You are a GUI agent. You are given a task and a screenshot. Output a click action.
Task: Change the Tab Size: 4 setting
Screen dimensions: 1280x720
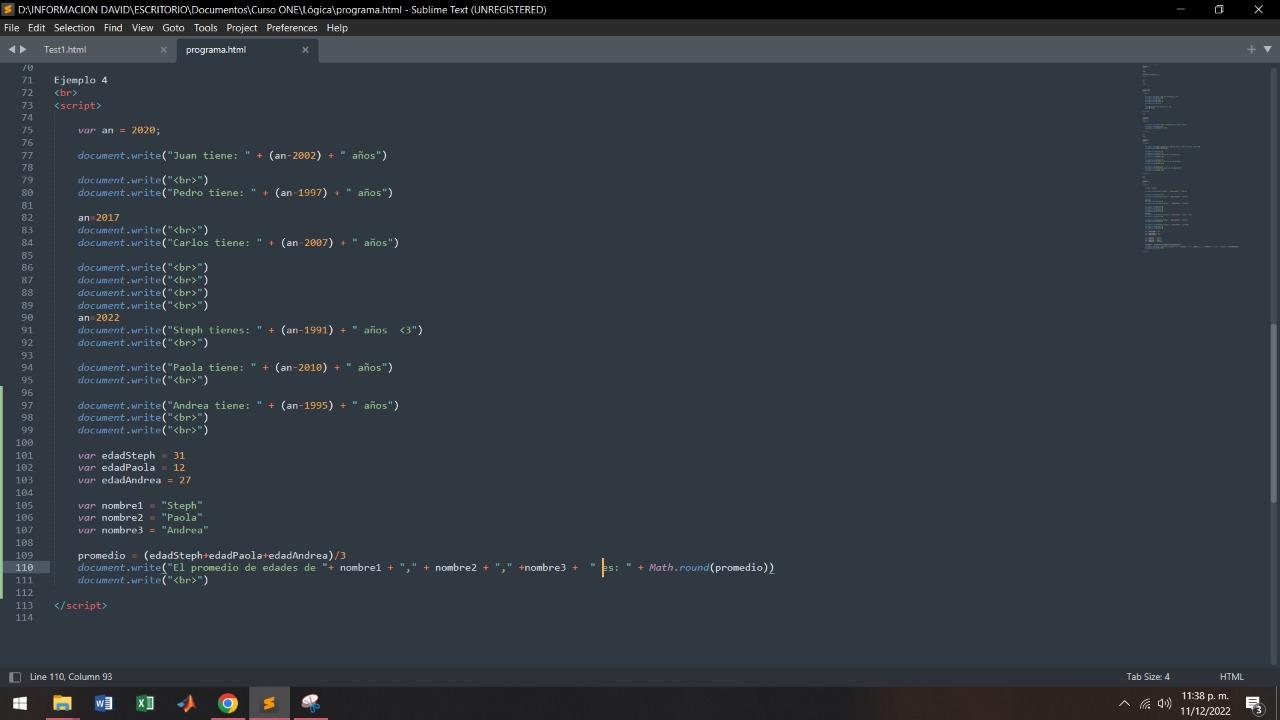pyautogui.click(x=1148, y=677)
